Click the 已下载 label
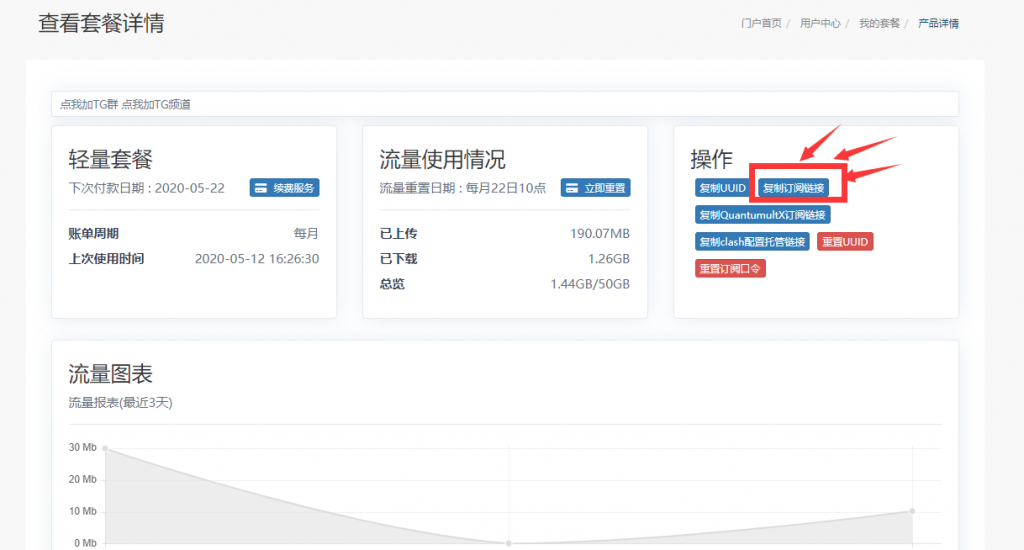Image resolution: width=1024 pixels, height=550 pixels. click(398, 259)
